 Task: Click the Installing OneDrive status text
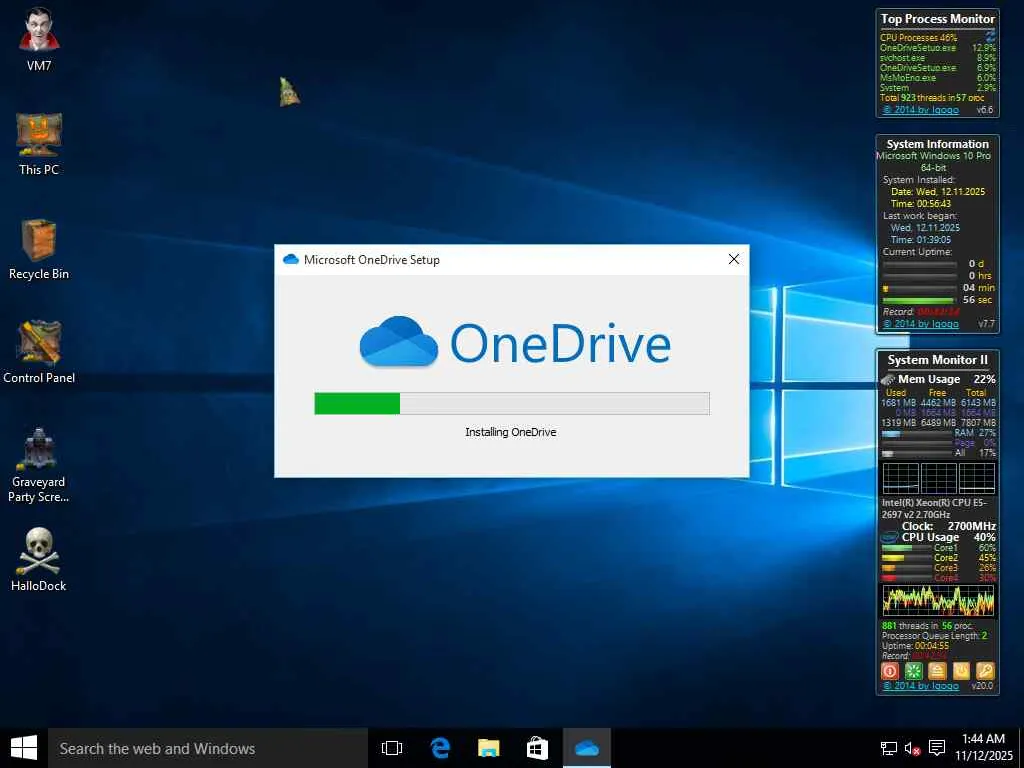pos(511,432)
